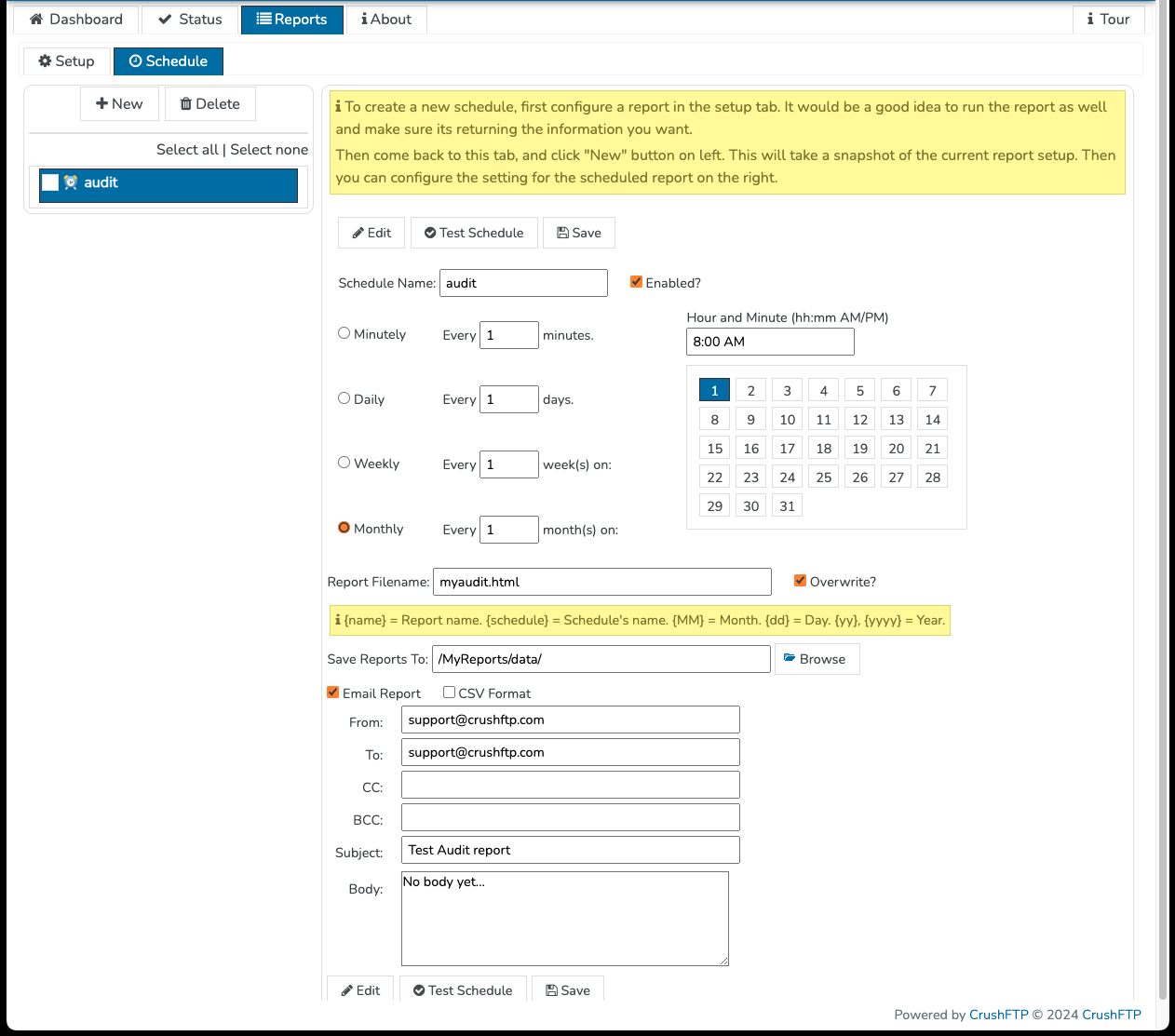This screenshot has height=1036, width=1175.
Task: Switch to the Status tab
Action: point(190,20)
